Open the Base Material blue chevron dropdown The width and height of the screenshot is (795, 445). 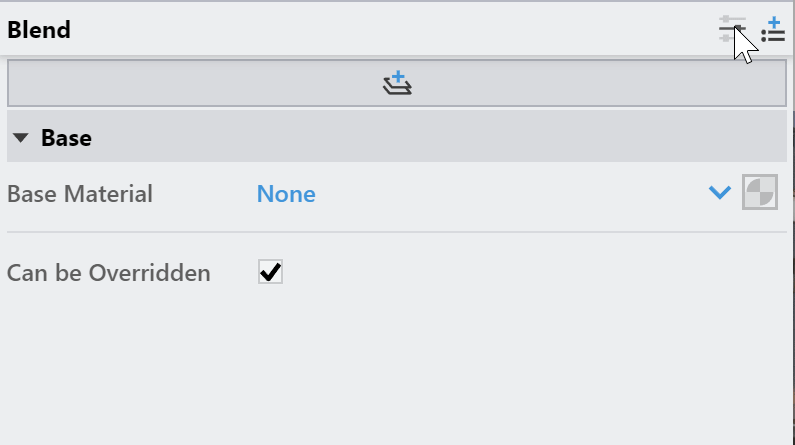coord(719,193)
